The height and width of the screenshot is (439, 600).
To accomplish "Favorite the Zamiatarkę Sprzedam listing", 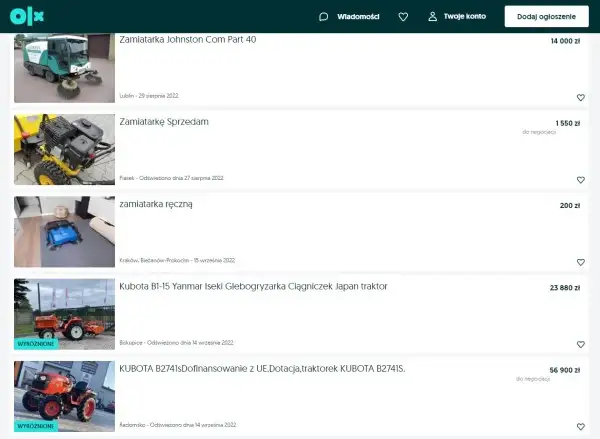I will coord(580,180).
